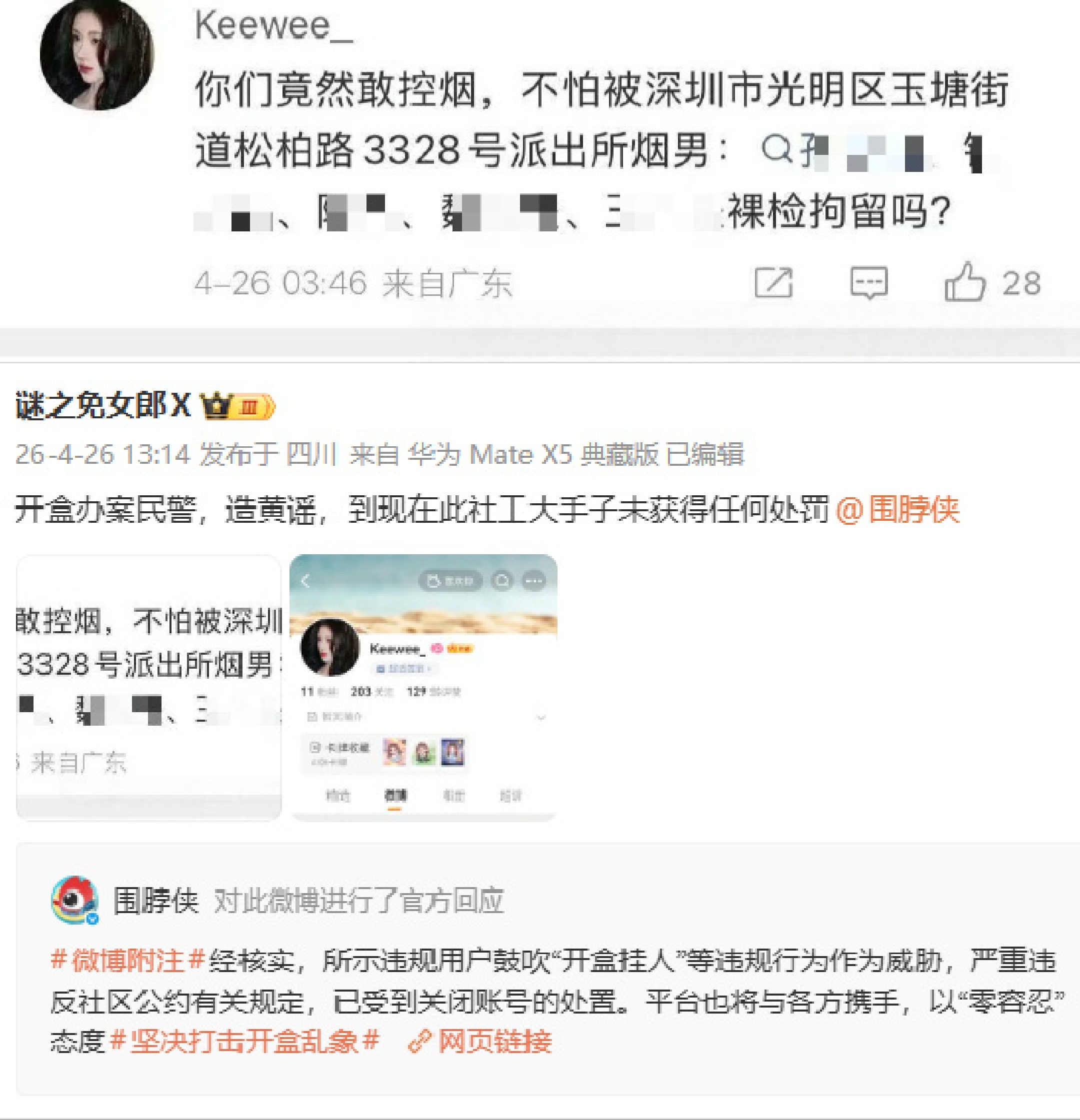
Task: Open 谜之兔女郎X profile name
Action: [x=103, y=406]
